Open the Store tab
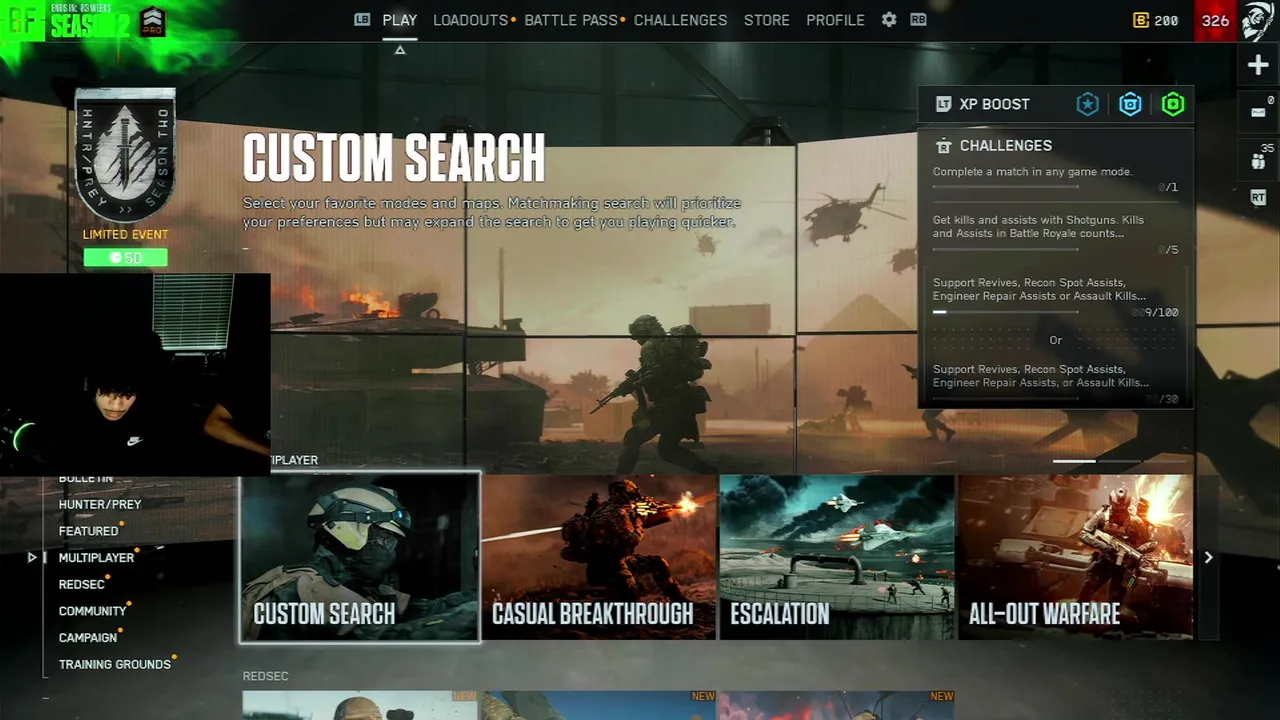The width and height of the screenshot is (1280, 720). pos(767,20)
